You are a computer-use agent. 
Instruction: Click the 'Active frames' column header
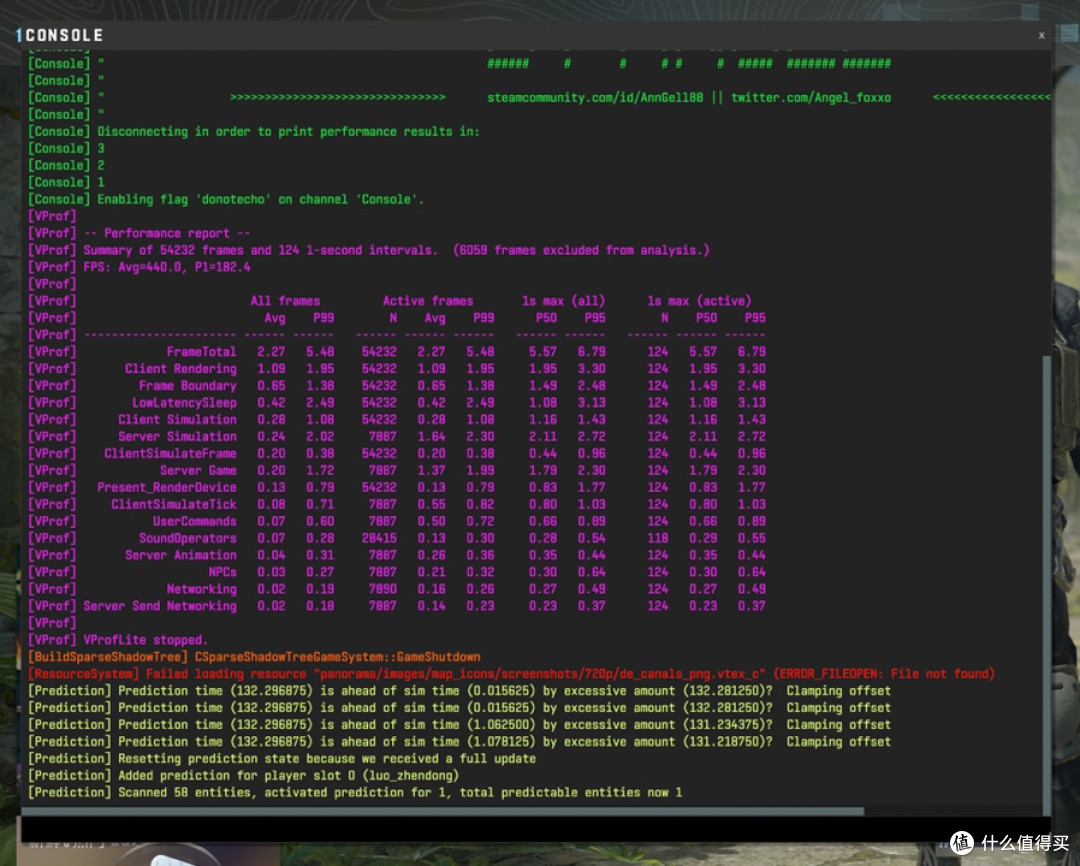coord(428,301)
